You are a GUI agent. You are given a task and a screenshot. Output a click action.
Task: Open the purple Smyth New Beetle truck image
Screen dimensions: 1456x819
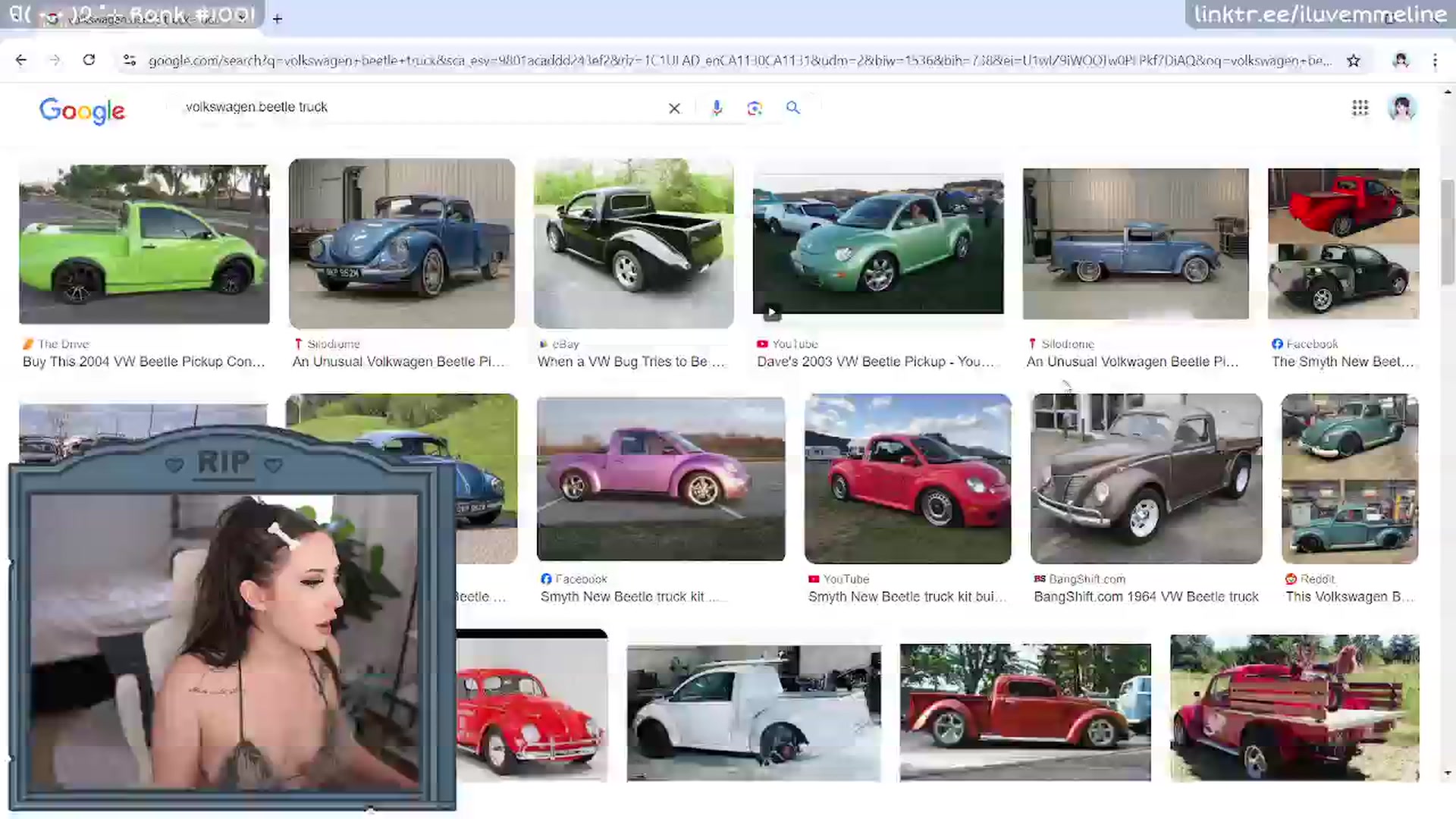[661, 479]
